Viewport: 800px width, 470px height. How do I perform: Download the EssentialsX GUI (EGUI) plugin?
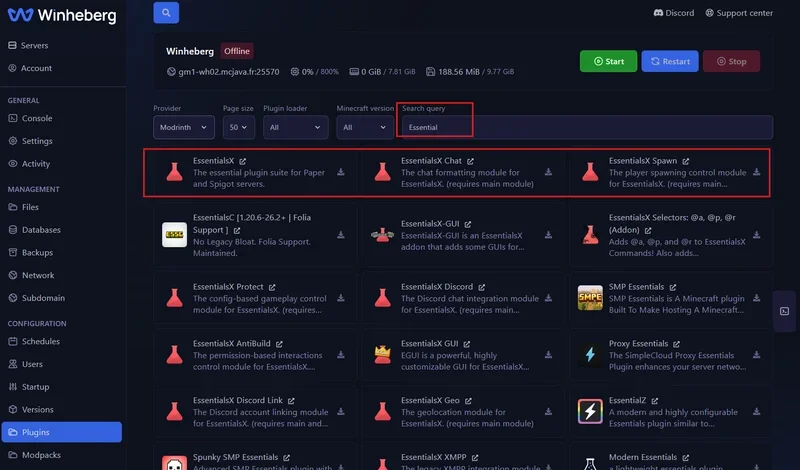click(548, 355)
